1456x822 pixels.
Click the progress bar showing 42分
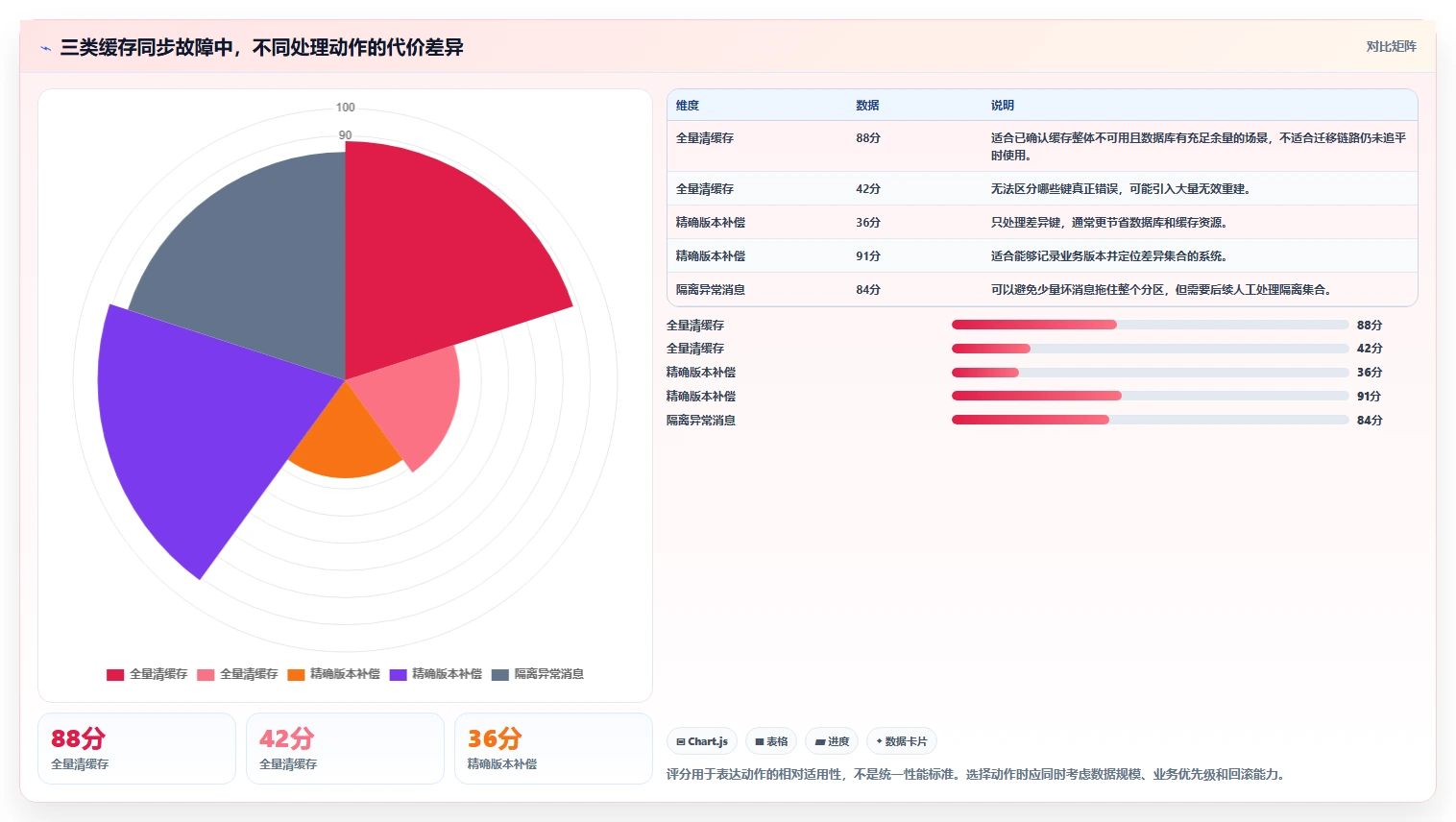1151,349
